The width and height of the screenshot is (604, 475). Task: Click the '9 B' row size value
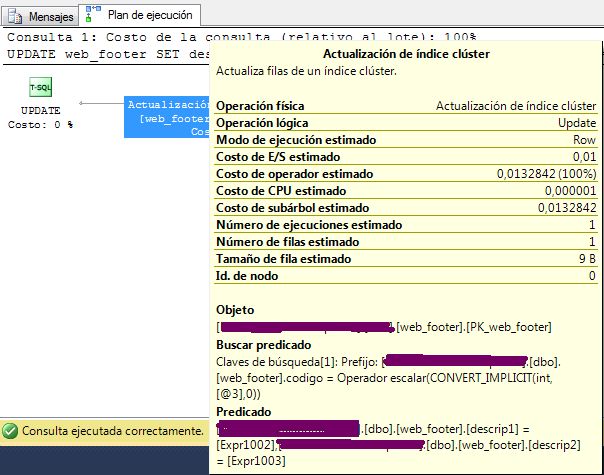(x=587, y=258)
